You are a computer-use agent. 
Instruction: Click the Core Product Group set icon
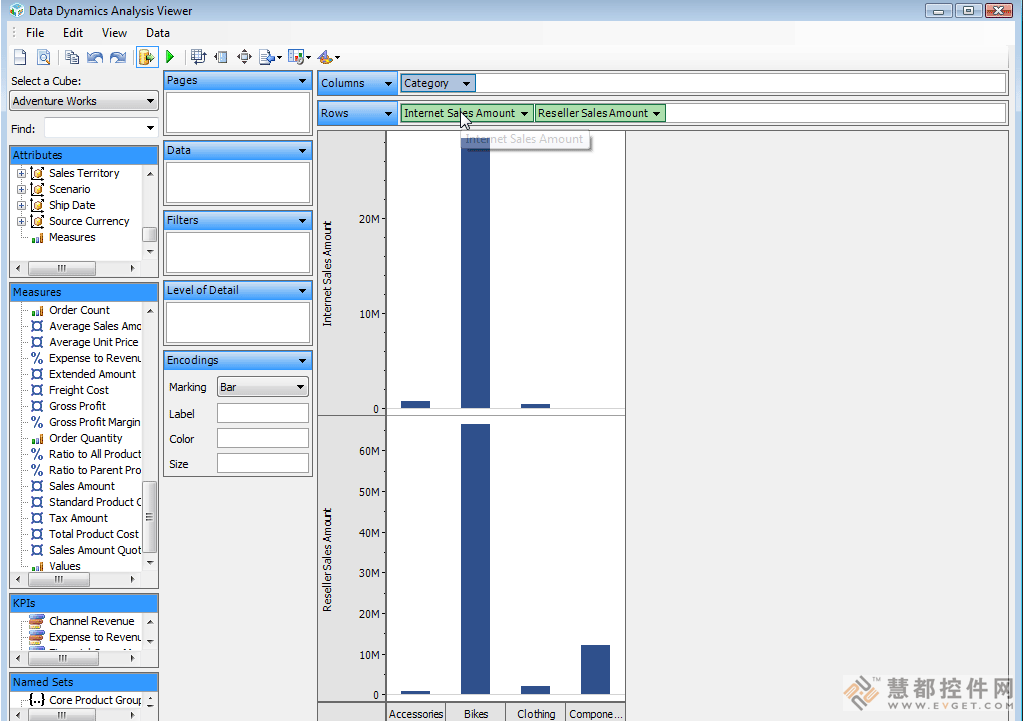(37, 700)
